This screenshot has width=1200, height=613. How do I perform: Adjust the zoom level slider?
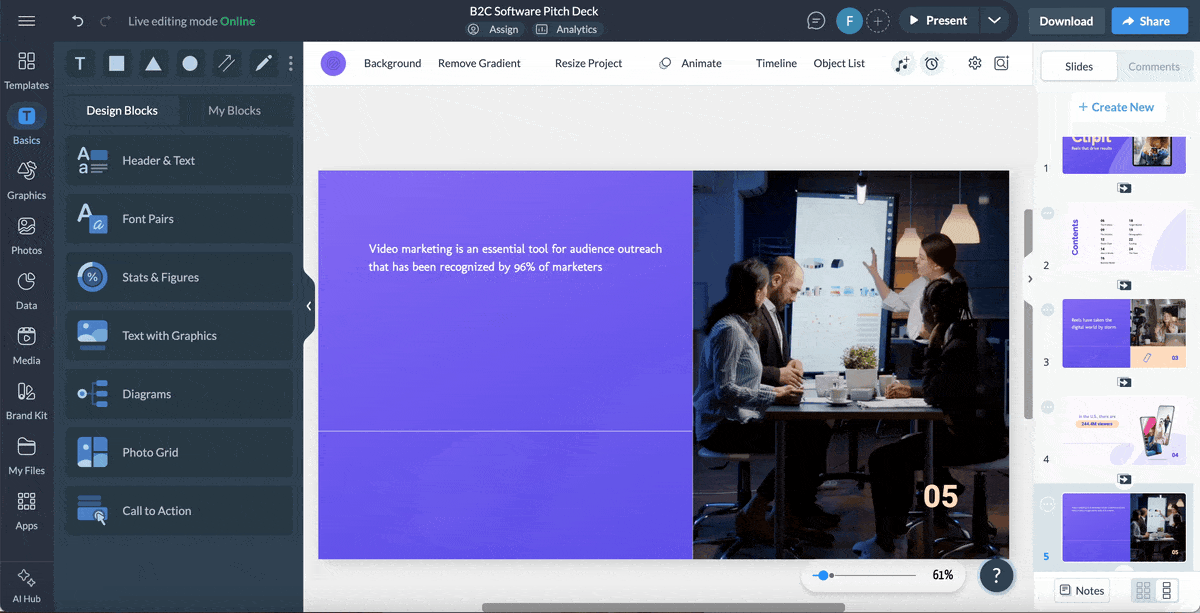click(823, 575)
